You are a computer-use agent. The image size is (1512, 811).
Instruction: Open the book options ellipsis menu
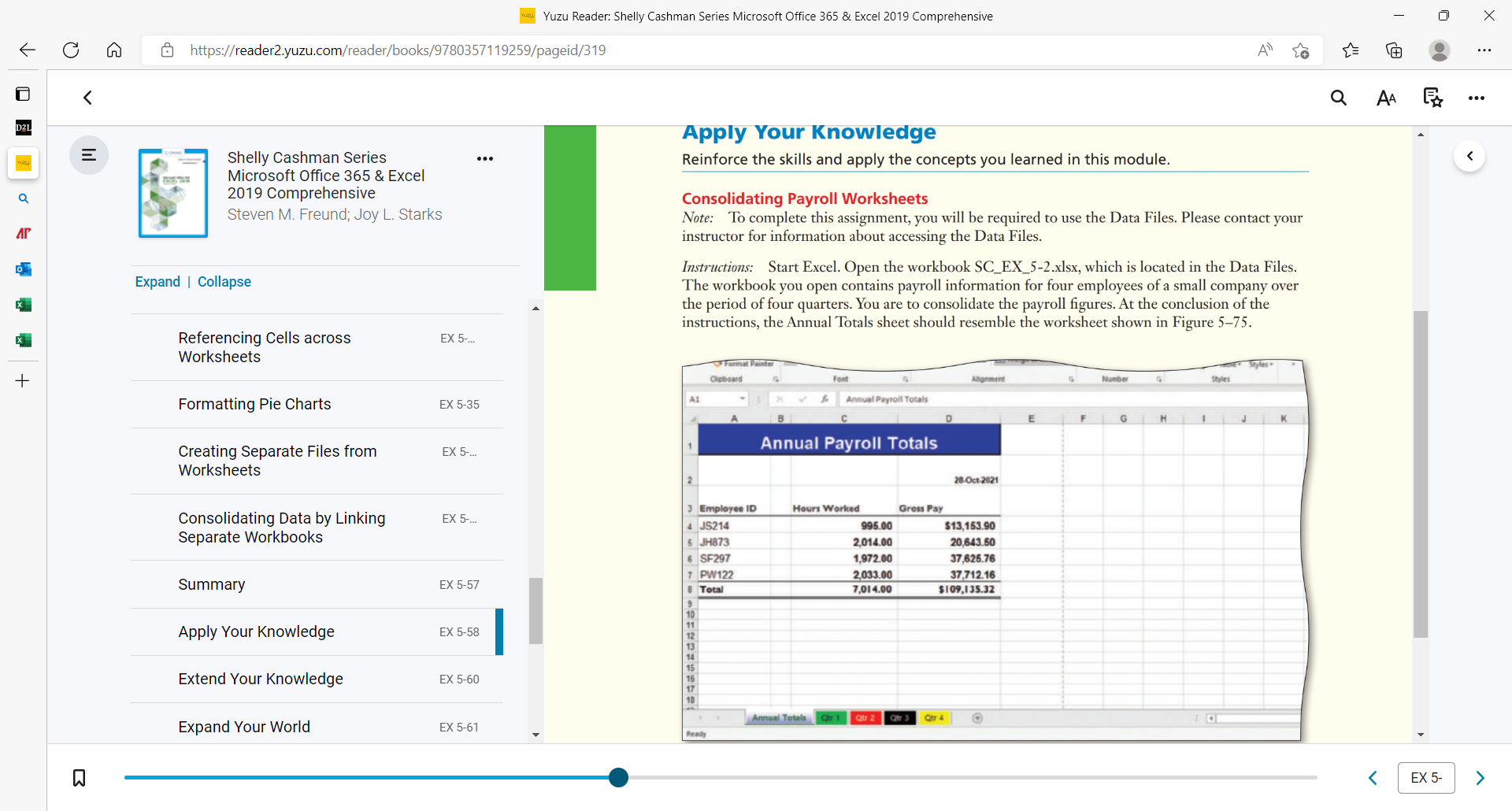tap(485, 158)
